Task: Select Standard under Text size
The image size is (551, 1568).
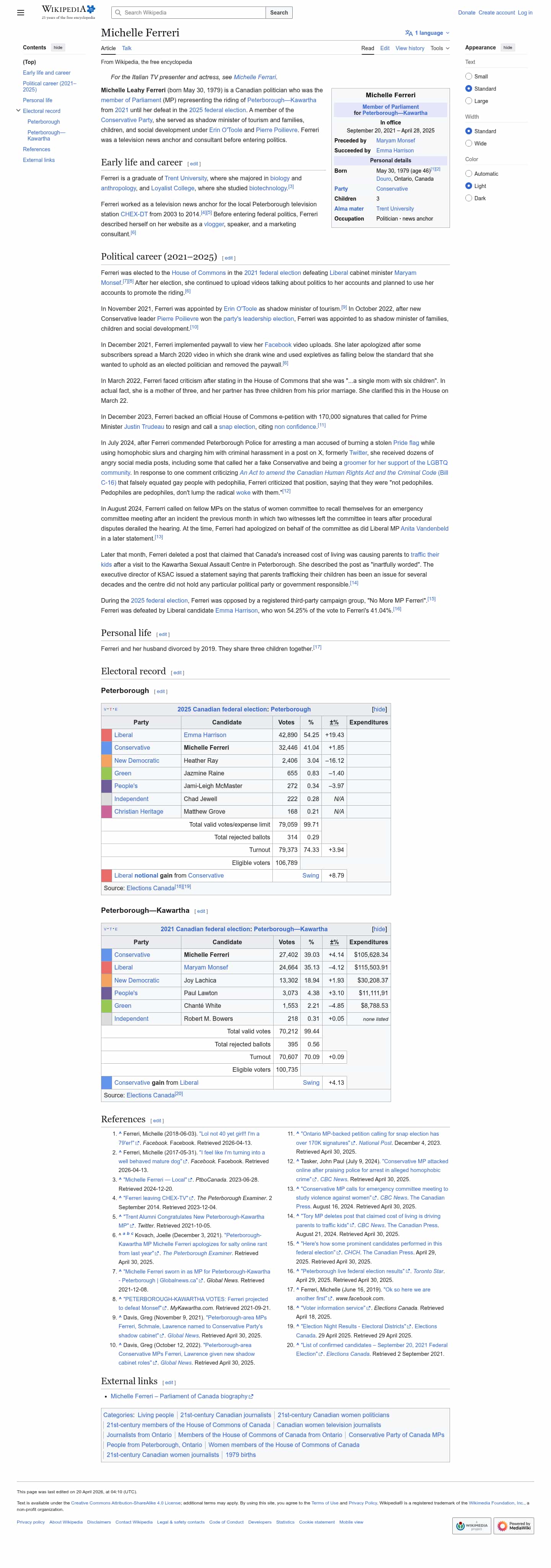Action: coord(468,89)
